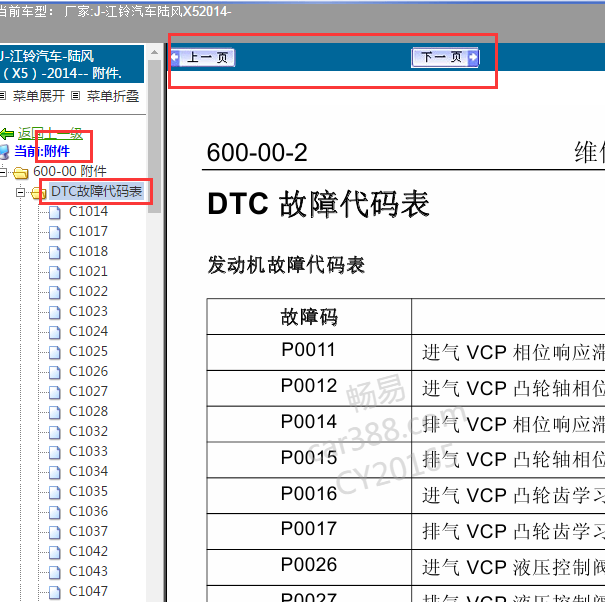605x602 pixels.
Task: Select the P0017 cell in fault table
Action: (x=309, y=531)
